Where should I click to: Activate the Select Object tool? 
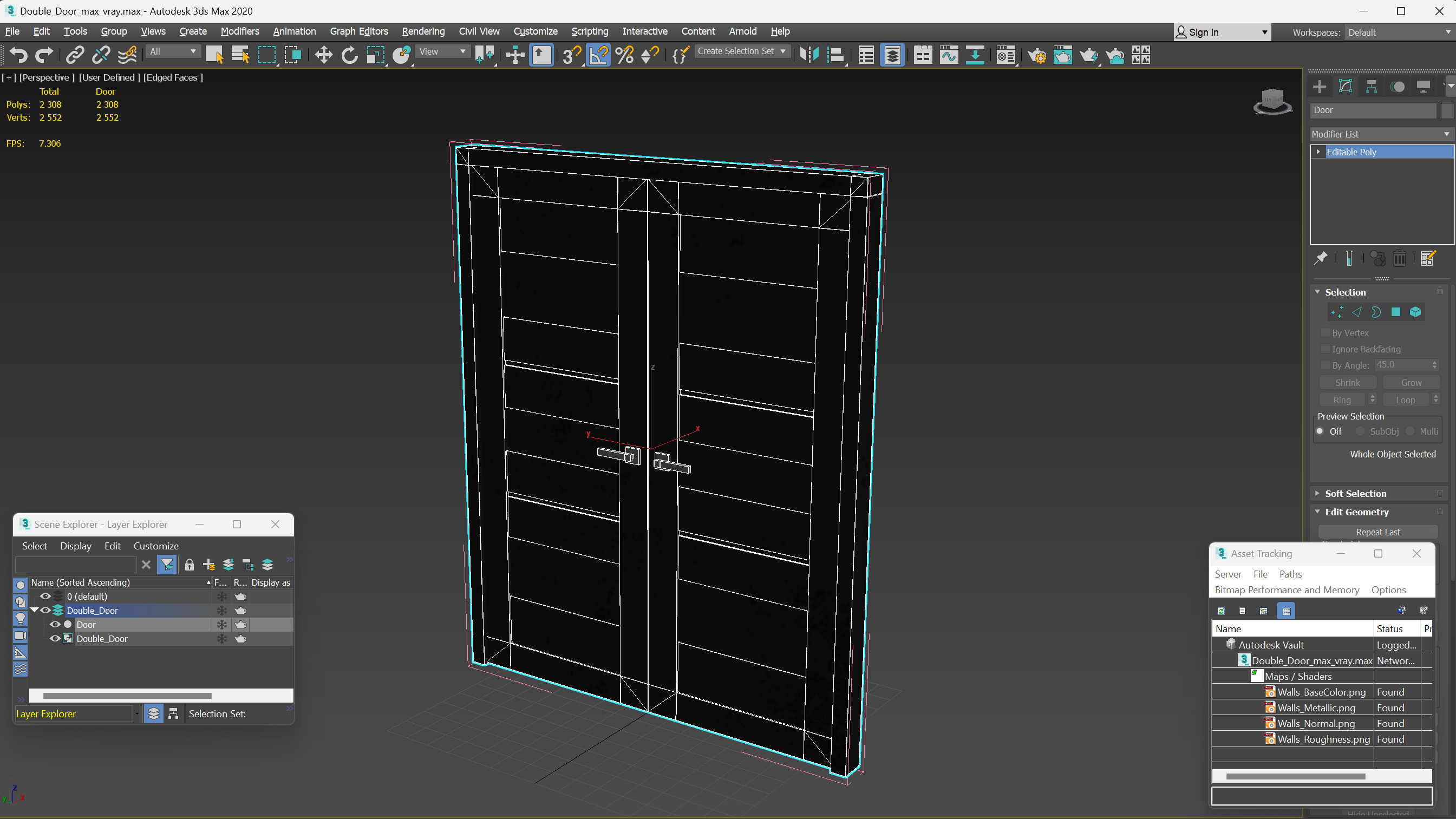click(214, 55)
